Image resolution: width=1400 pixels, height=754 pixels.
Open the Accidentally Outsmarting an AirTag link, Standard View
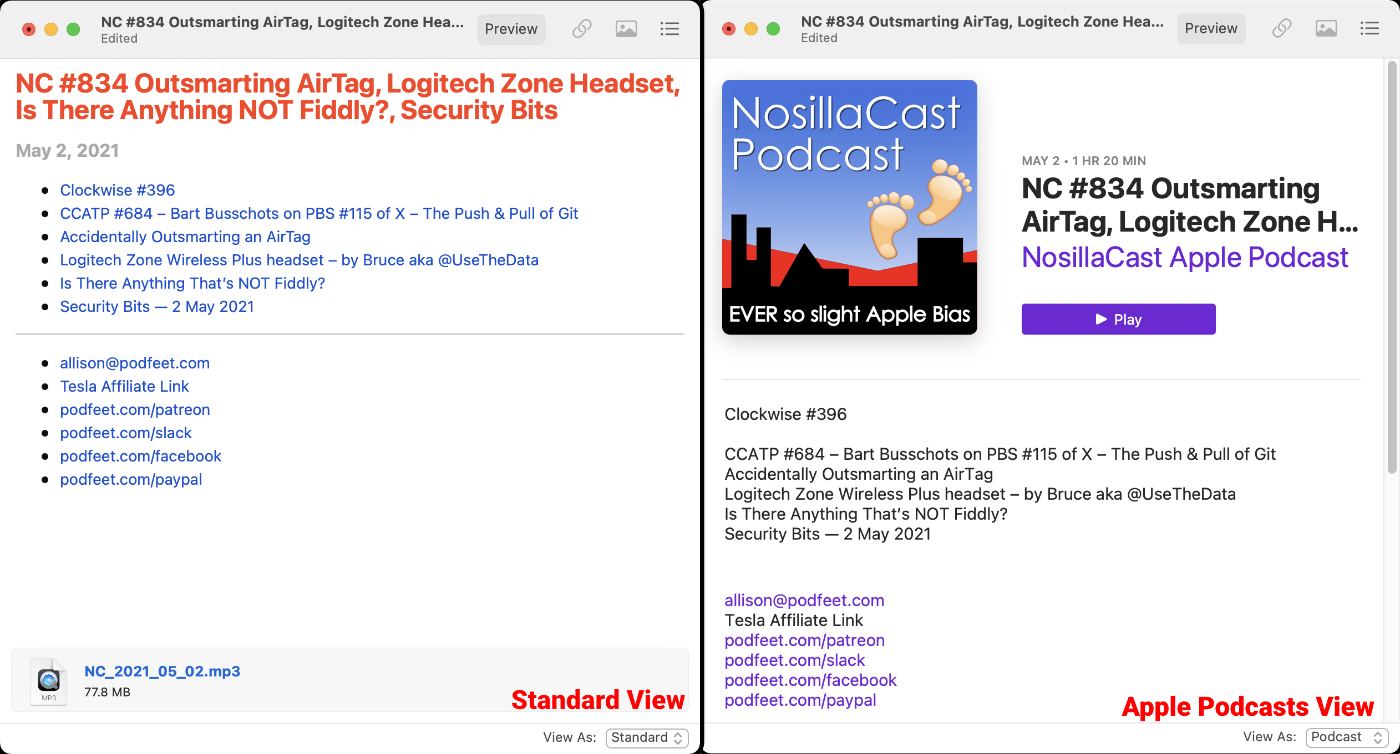185,237
